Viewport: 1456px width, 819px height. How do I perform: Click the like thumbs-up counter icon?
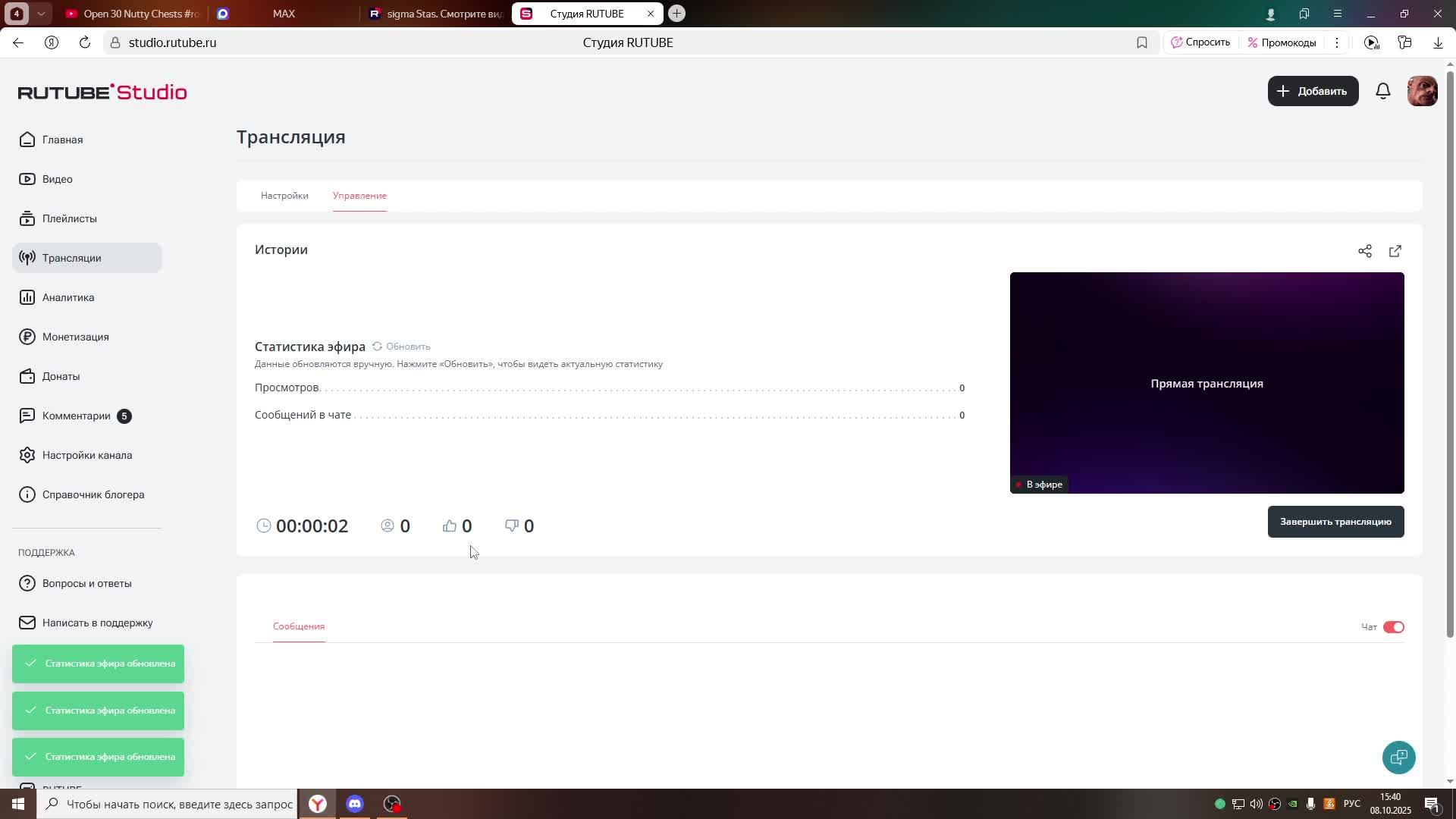(450, 526)
